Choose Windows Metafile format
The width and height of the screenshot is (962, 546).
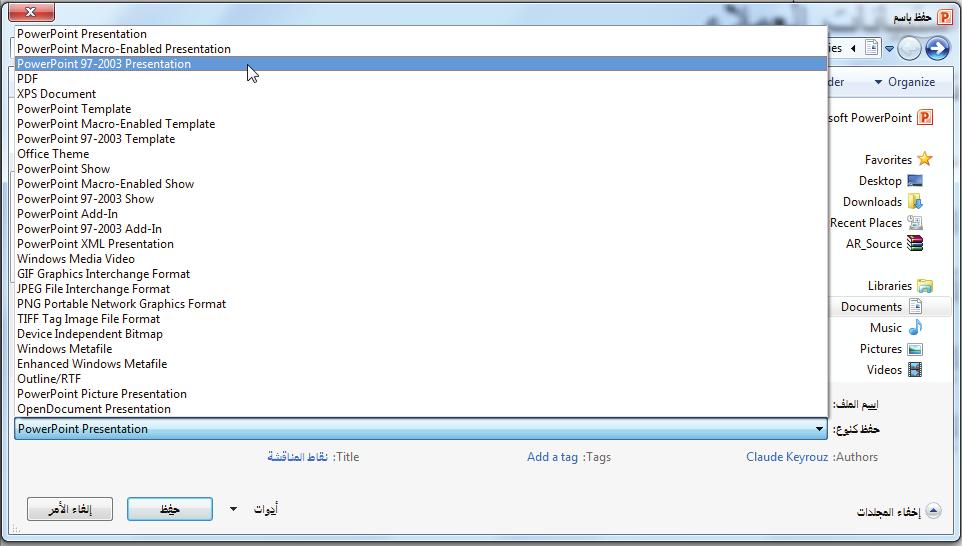tap(421, 349)
